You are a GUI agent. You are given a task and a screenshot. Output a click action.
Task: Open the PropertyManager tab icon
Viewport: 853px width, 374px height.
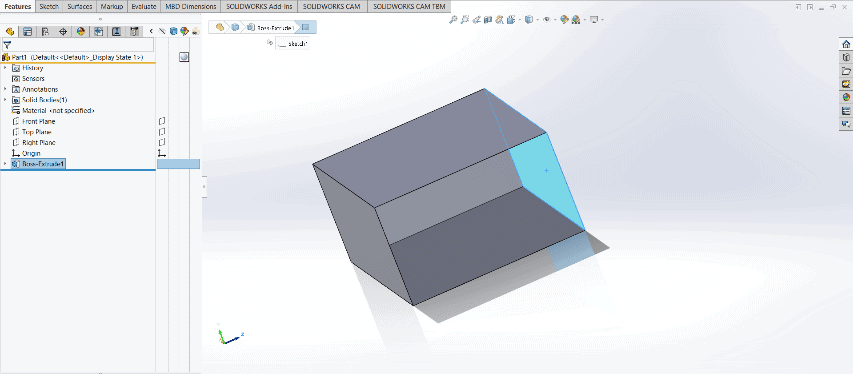click(27, 32)
